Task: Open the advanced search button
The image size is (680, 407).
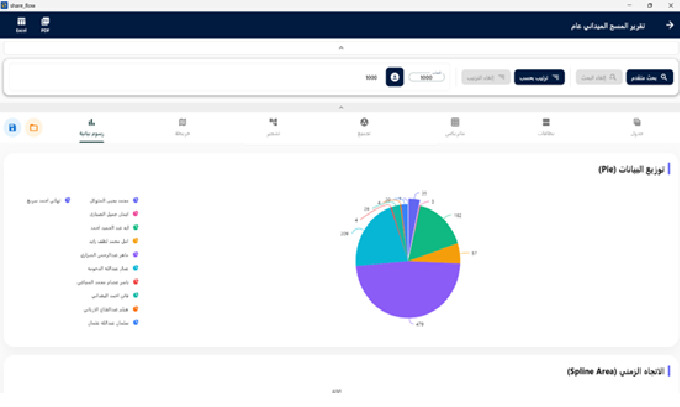Action: pyautogui.click(x=649, y=77)
